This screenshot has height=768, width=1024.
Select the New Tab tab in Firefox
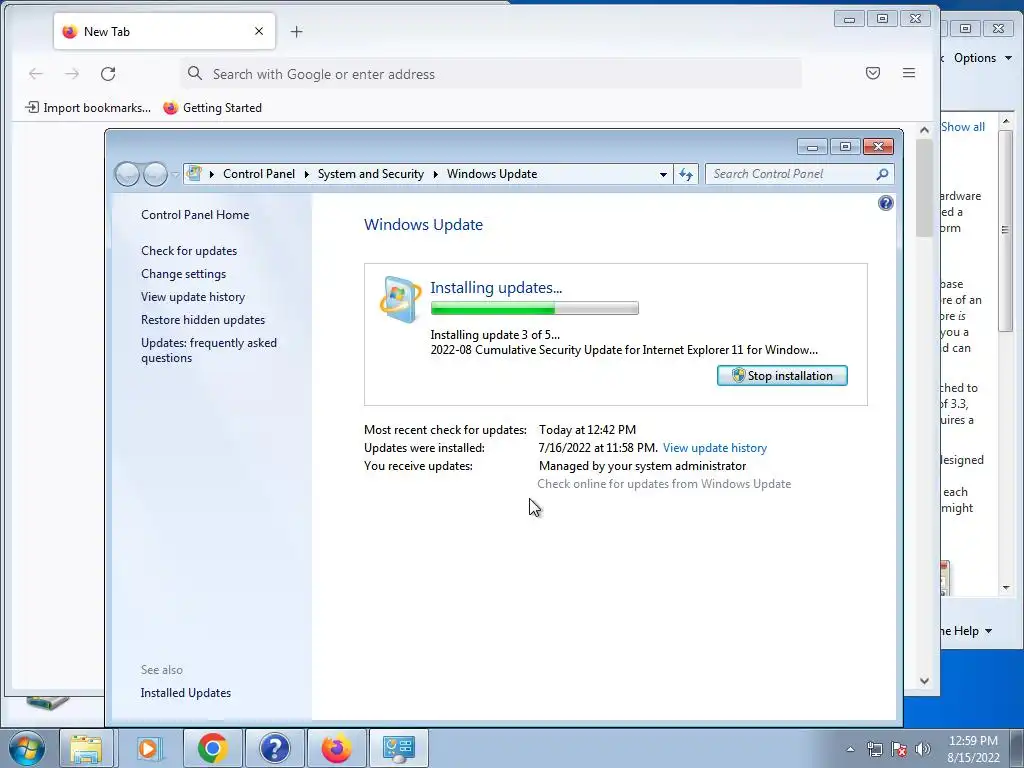pyautogui.click(x=165, y=31)
